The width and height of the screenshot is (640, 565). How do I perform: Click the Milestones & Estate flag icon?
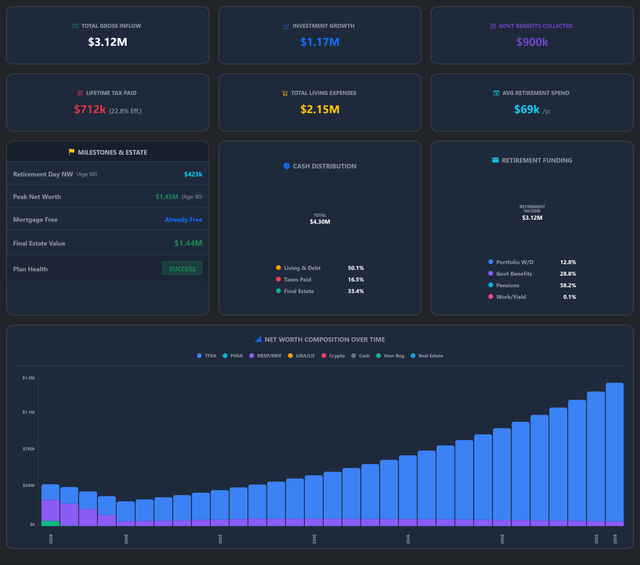pyautogui.click(x=71, y=152)
